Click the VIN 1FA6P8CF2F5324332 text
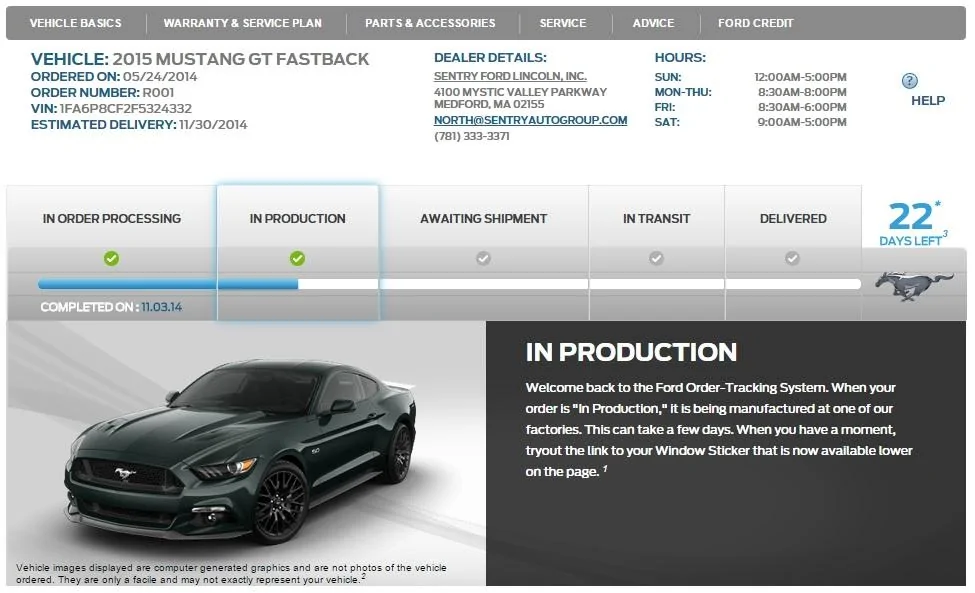The width and height of the screenshot is (975, 593). click(111, 108)
